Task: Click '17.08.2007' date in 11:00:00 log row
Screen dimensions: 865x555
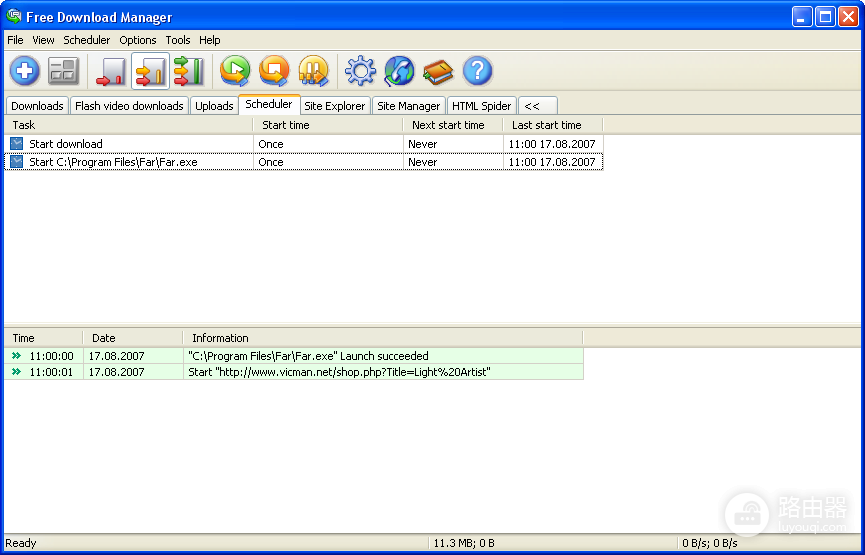Action: [x=116, y=356]
